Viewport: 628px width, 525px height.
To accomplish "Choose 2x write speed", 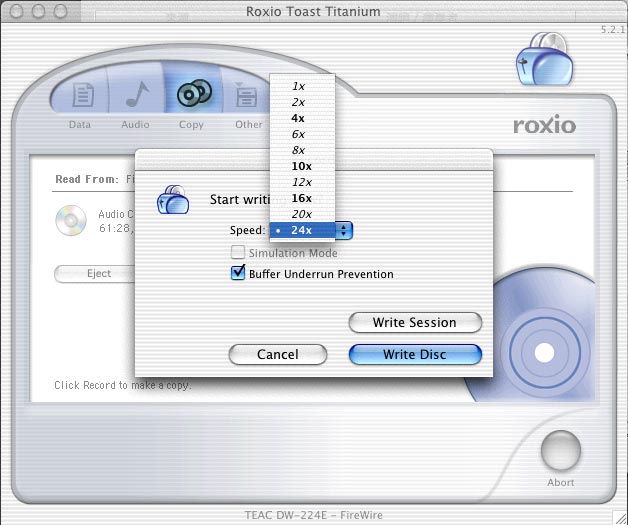I will 302,102.
